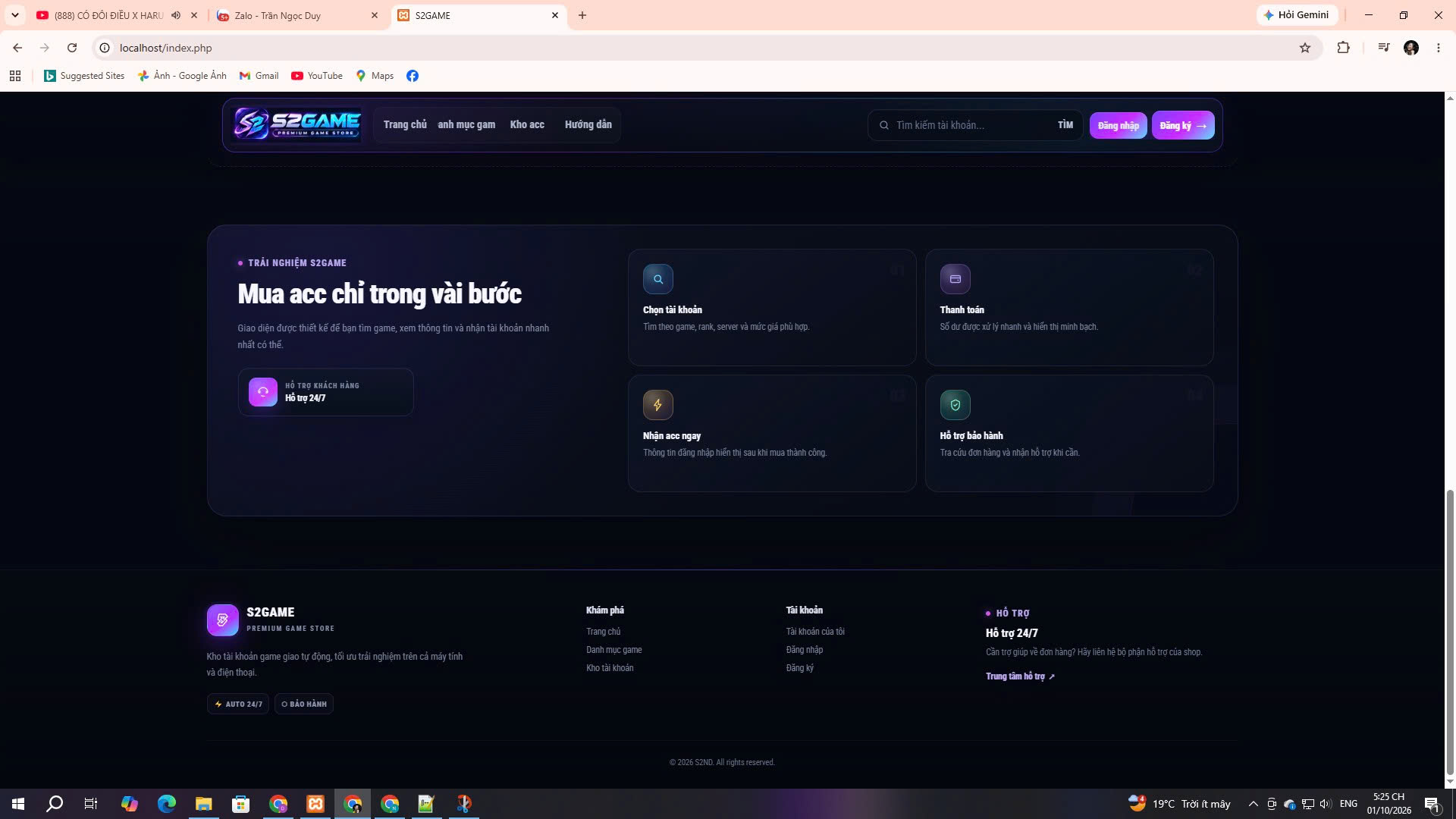The width and height of the screenshot is (1456, 819).
Task: Click the Đăng nhập button
Action: coord(1119,125)
